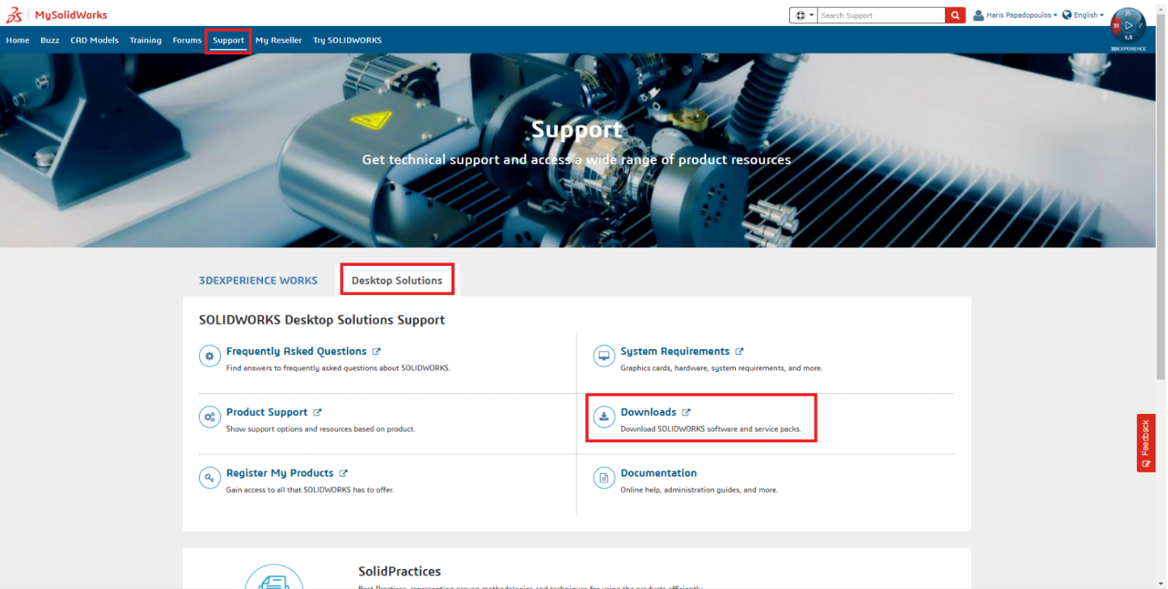Viewport: 1168px width, 589px height.
Task: Open the CAD Models menu item
Action: click(94, 40)
